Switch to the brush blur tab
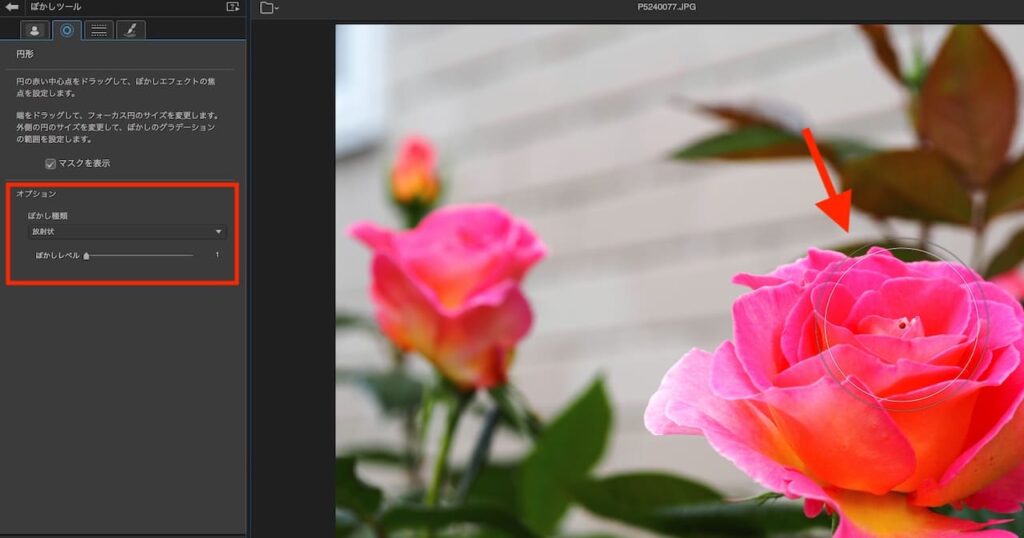 (131, 30)
